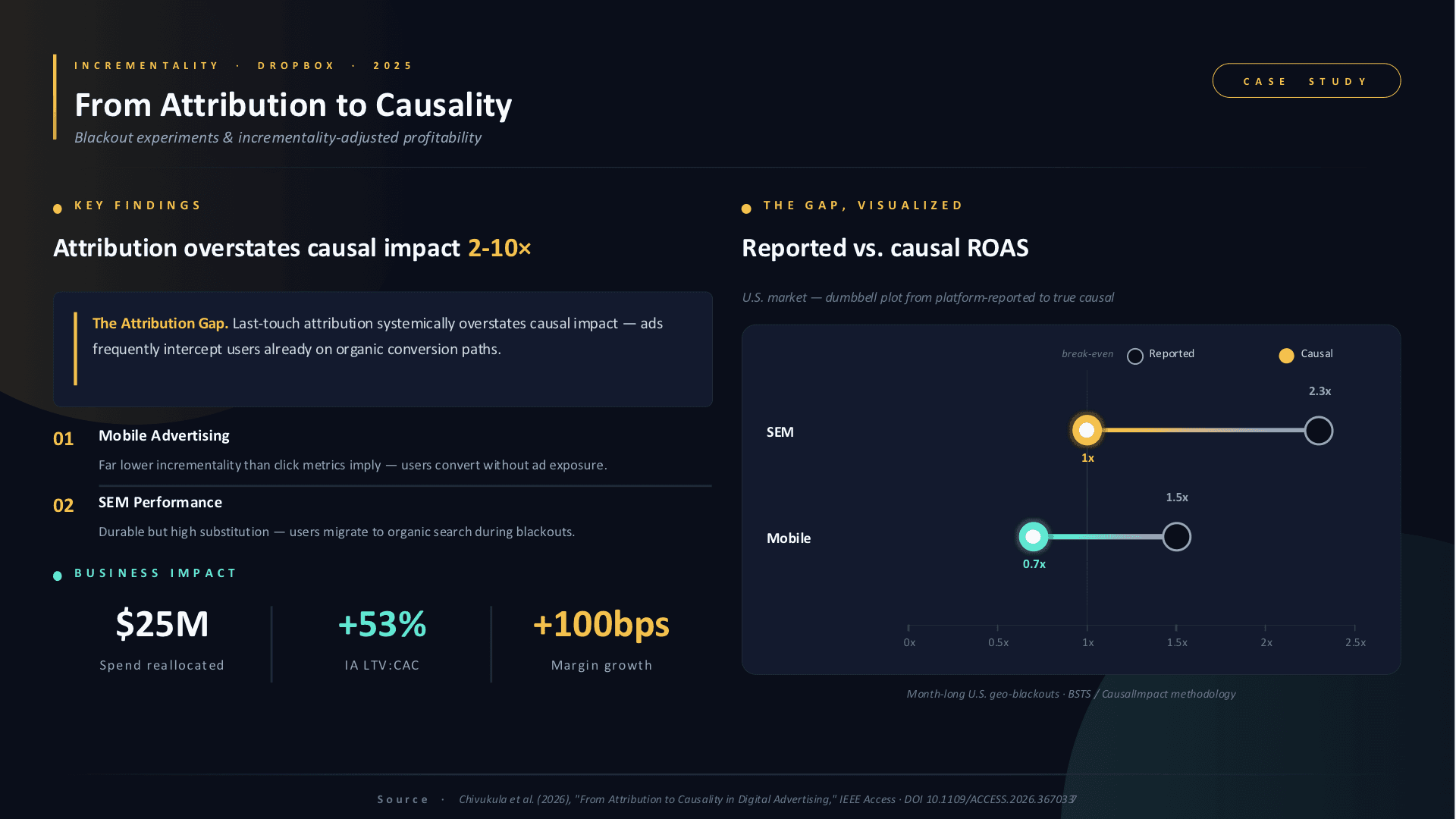
Task: Select the 'Mobile Advertising' finding heading
Action: click(x=164, y=435)
